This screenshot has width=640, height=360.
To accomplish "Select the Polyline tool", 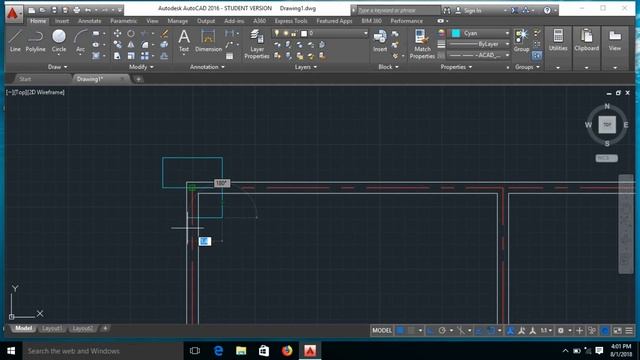I will click(36, 41).
